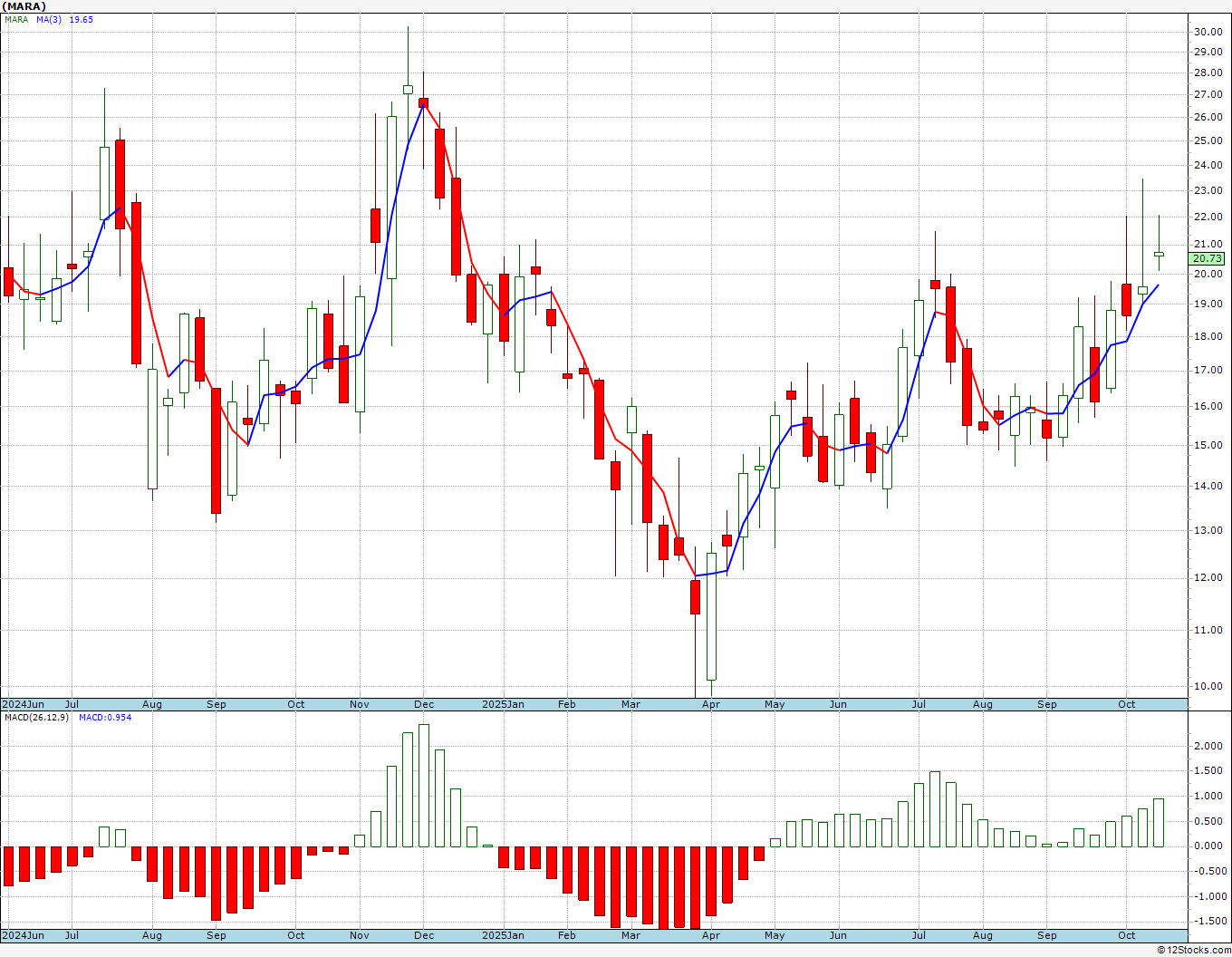Click the 0.000 MACD axis label
This screenshot has height=957, width=1232.
click(1208, 846)
